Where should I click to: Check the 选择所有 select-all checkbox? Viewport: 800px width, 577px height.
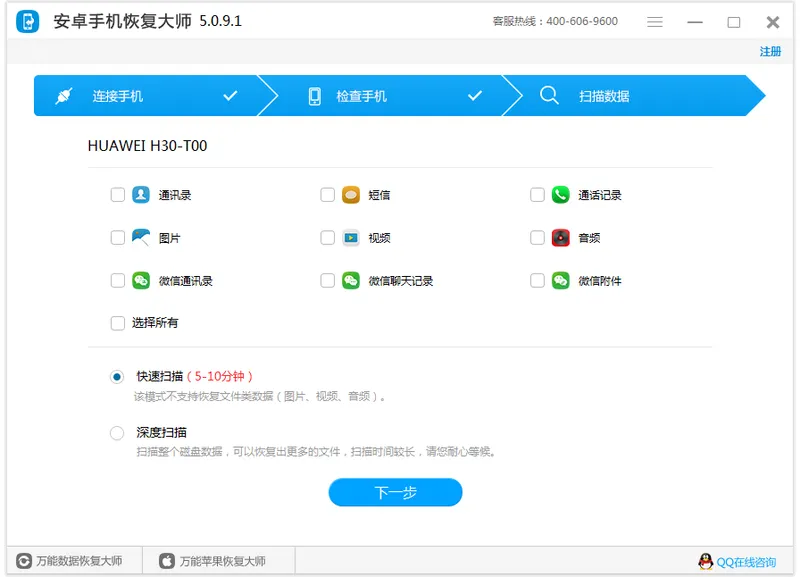pos(118,323)
